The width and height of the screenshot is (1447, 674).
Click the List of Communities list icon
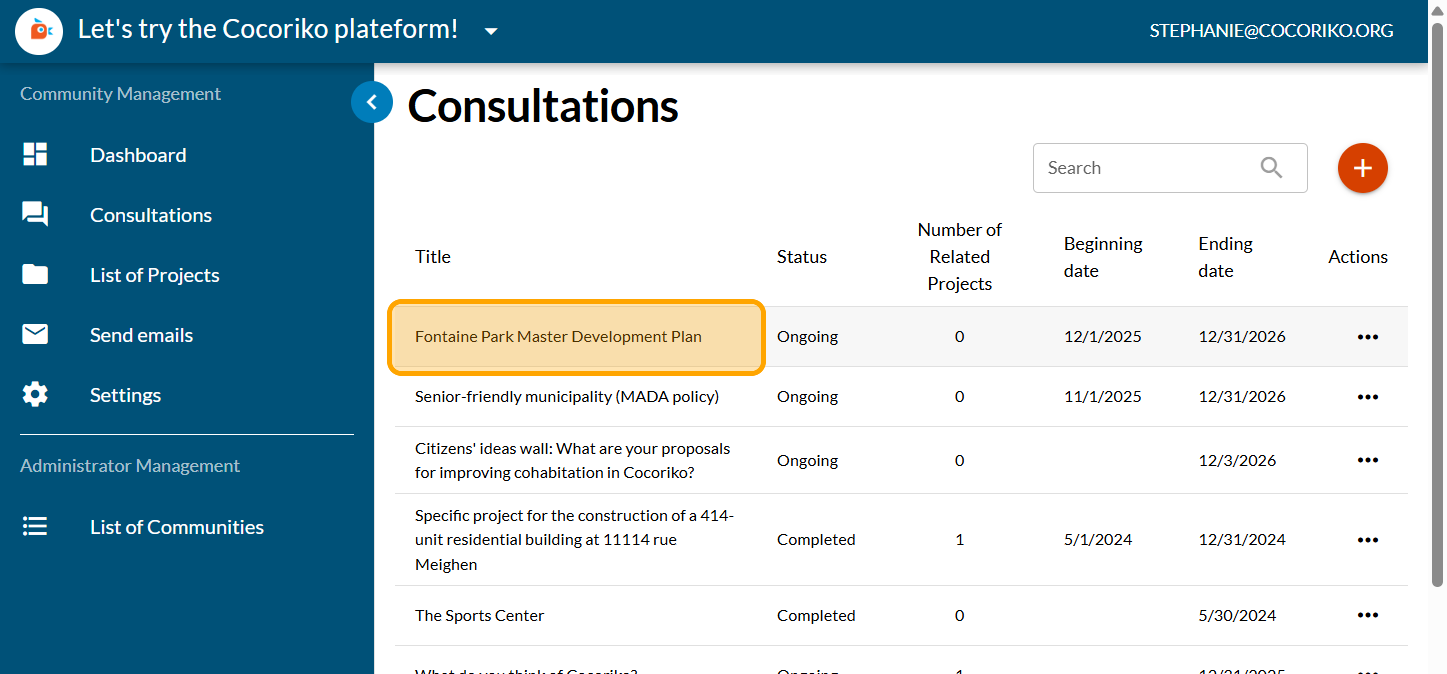click(x=35, y=527)
